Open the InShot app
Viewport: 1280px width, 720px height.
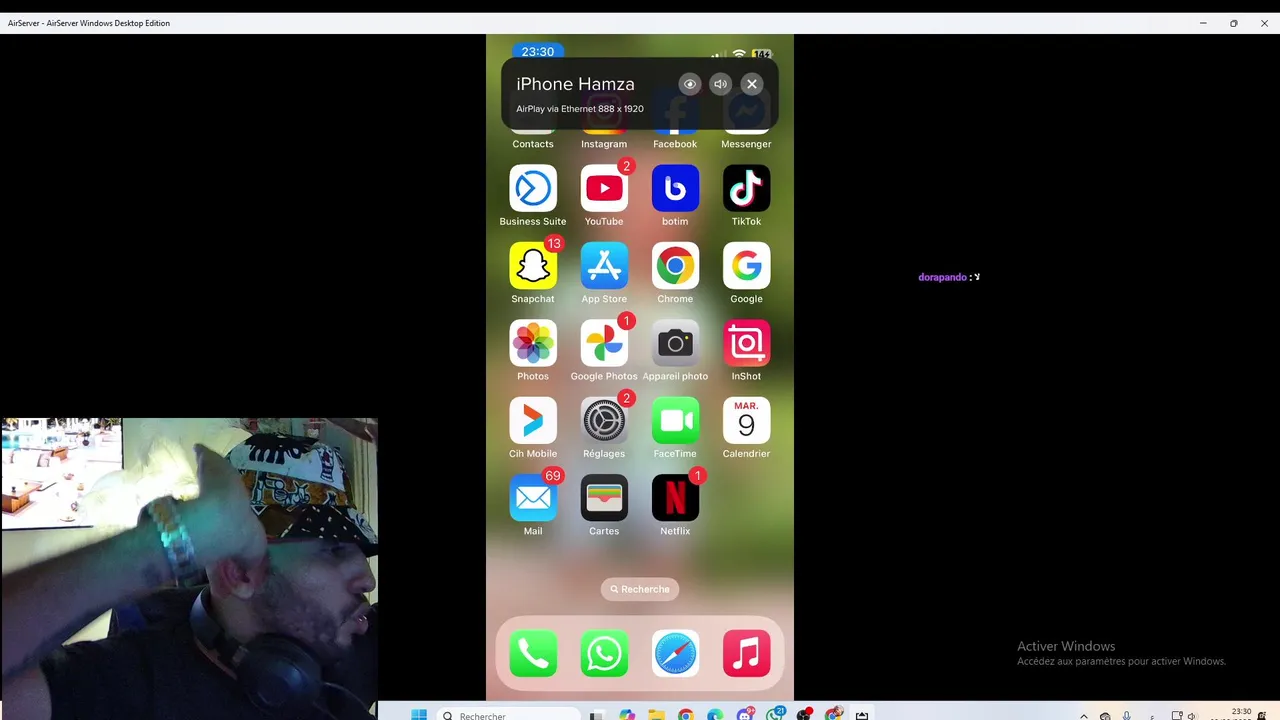coord(746,344)
